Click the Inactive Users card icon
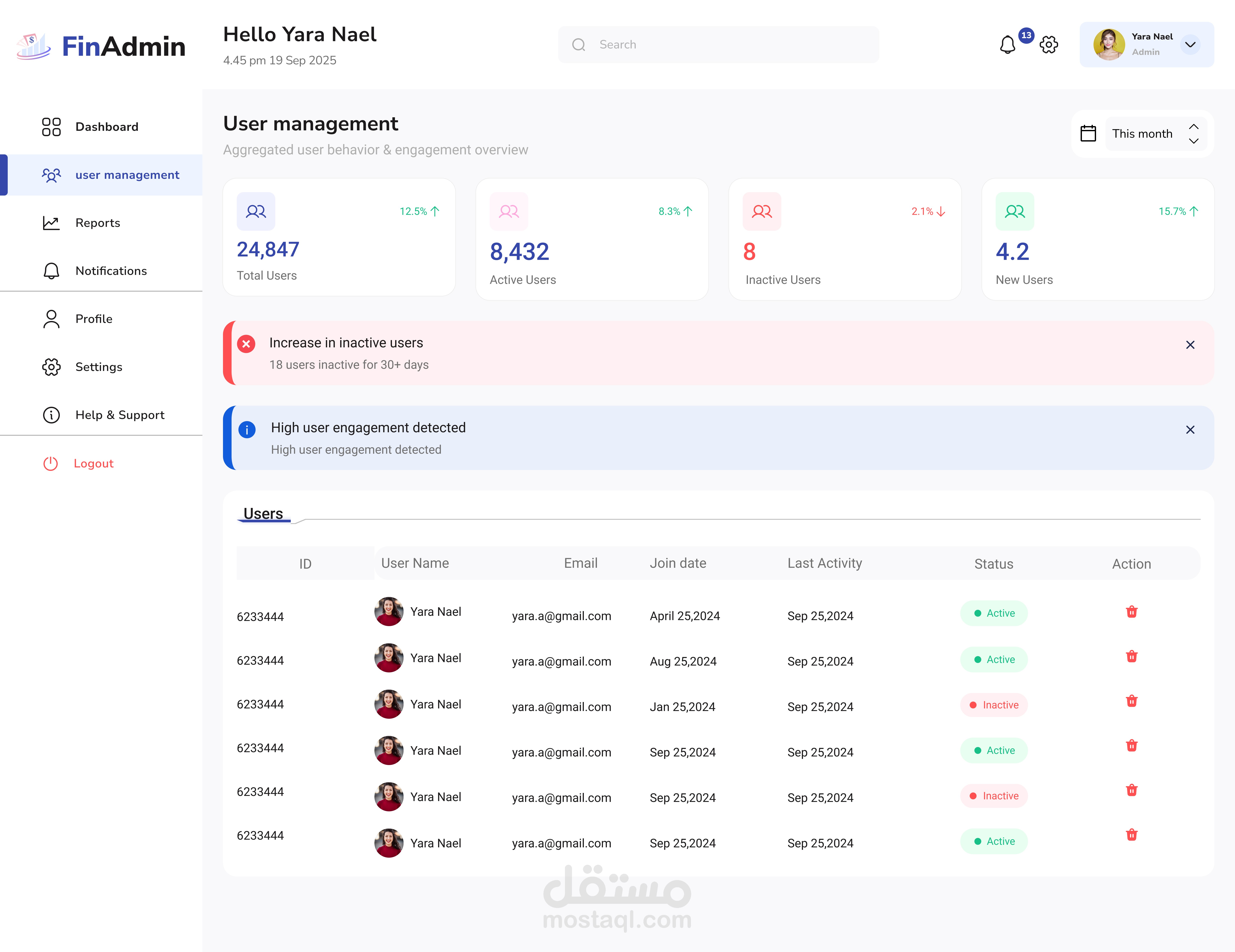Viewport: 1235px width, 952px height. point(762,211)
